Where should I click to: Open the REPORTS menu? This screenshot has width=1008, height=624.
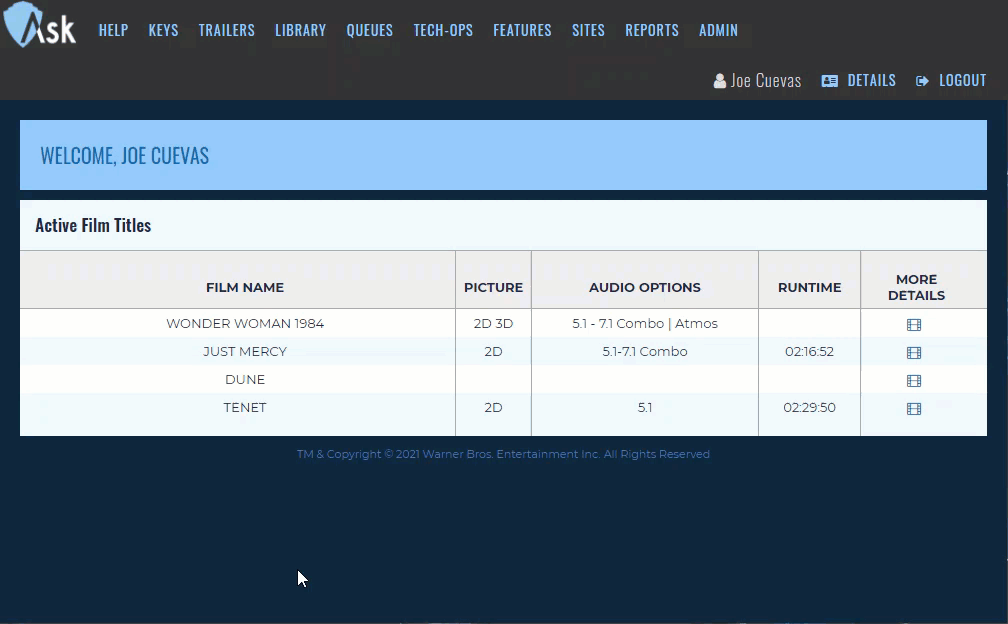[x=652, y=30]
